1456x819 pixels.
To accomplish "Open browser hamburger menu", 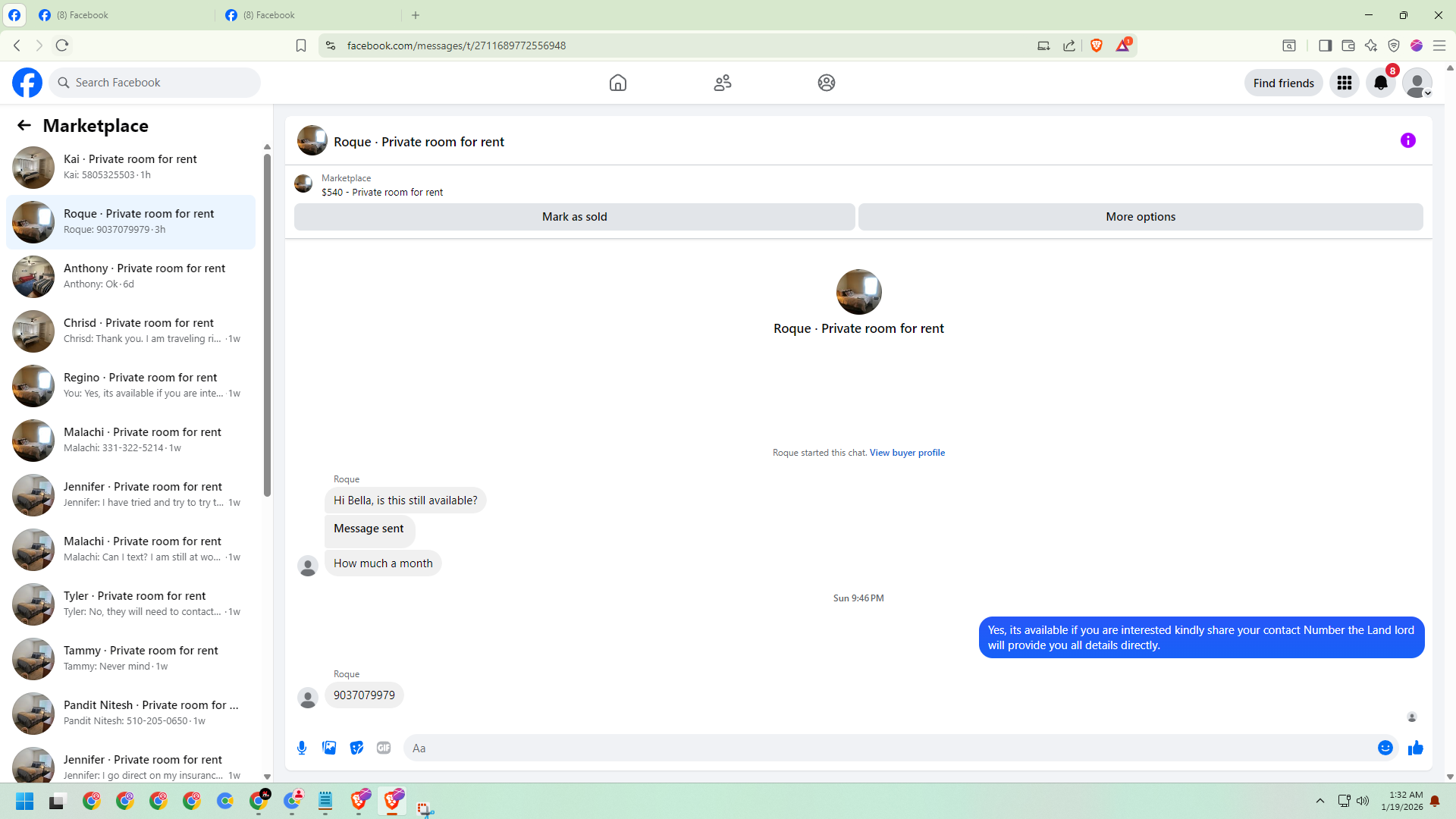I will point(1439,45).
